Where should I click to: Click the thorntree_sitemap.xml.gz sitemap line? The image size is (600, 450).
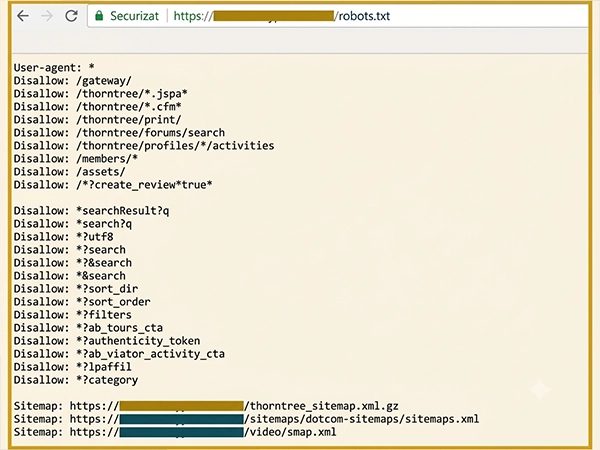pyautogui.click(x=206, y=406)
